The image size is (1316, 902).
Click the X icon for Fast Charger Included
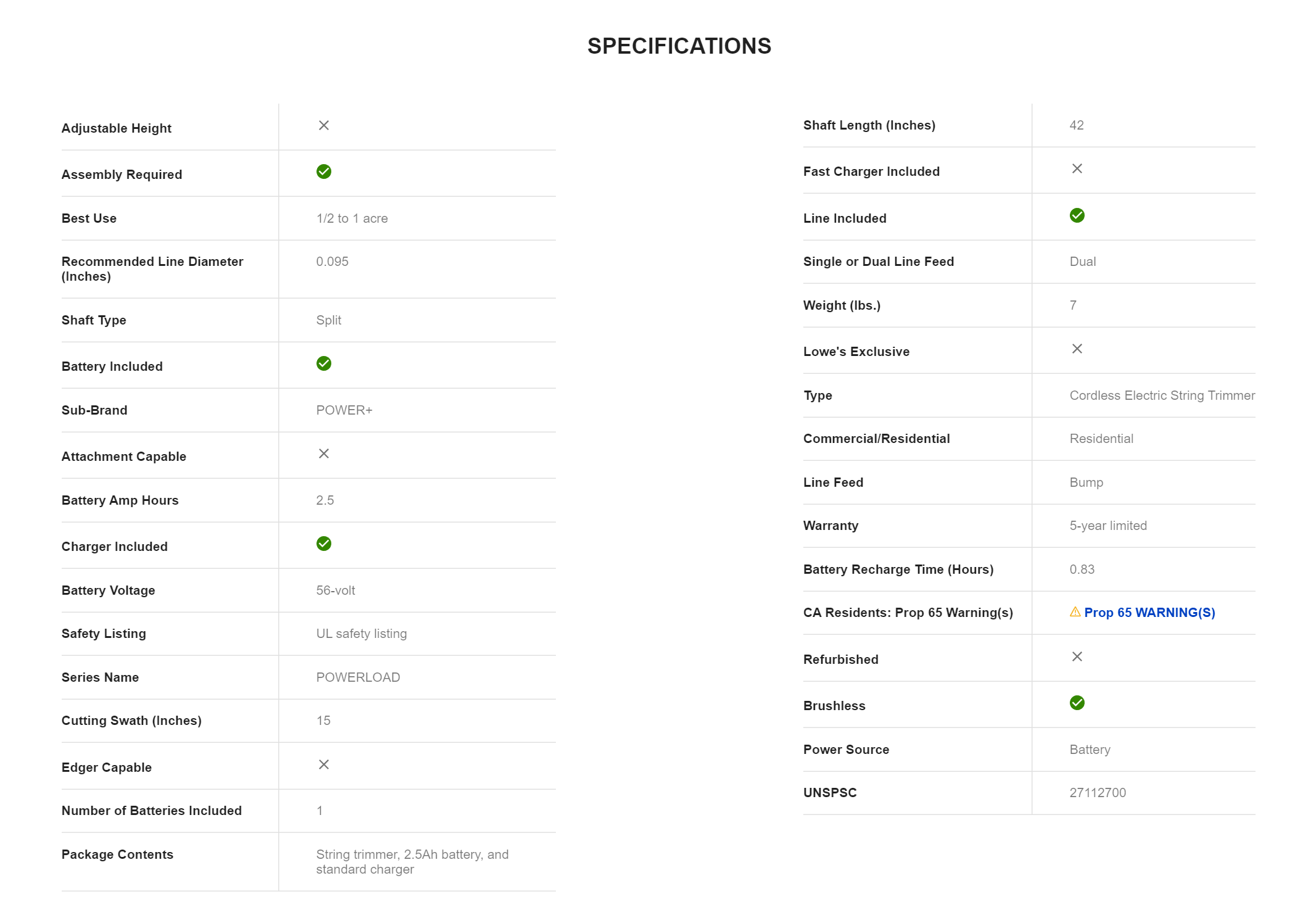tap(1077, 168)
